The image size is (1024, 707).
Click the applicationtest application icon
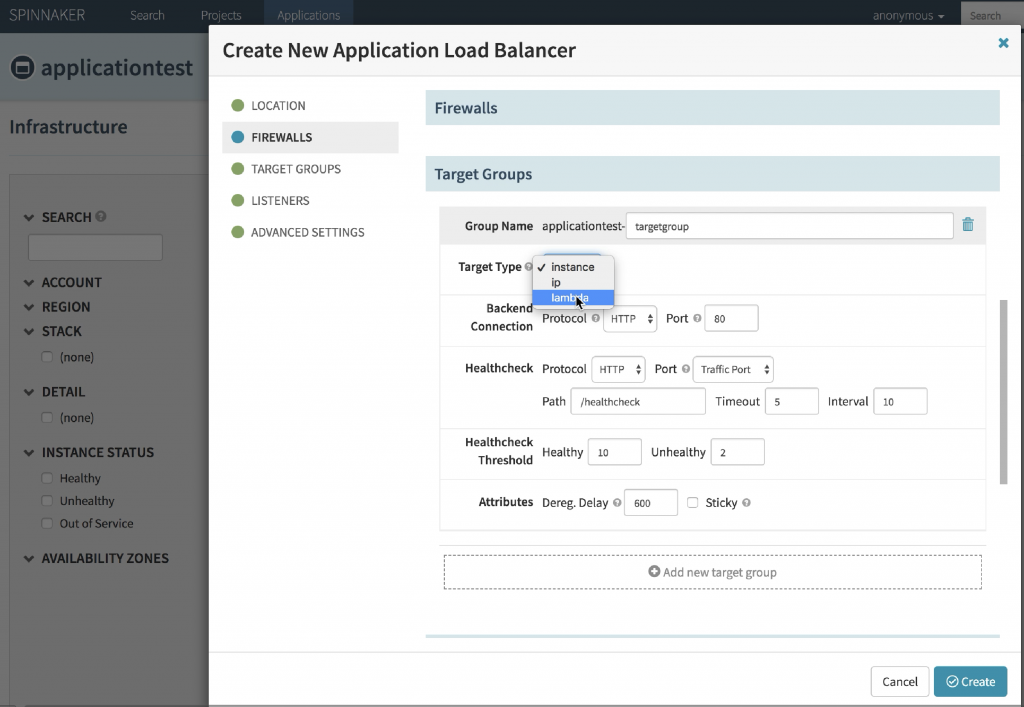(x=21, y=68)
